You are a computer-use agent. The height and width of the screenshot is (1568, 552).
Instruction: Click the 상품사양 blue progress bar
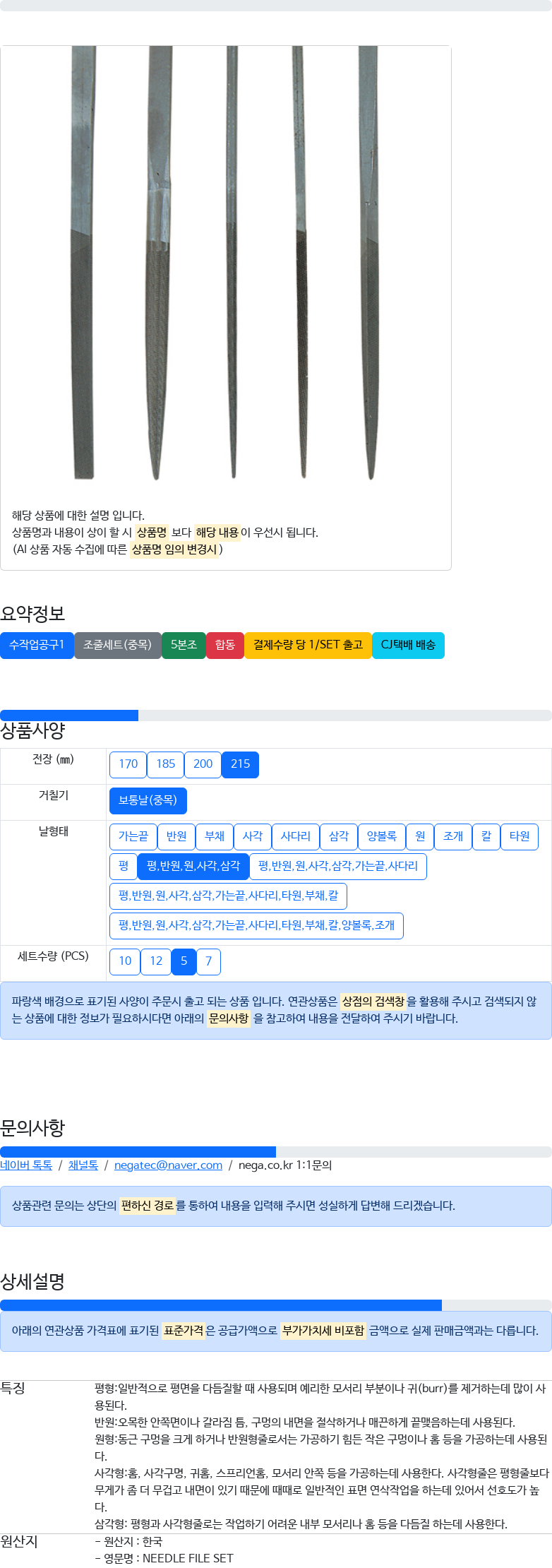pyautogui.click(x=69, y=715)
